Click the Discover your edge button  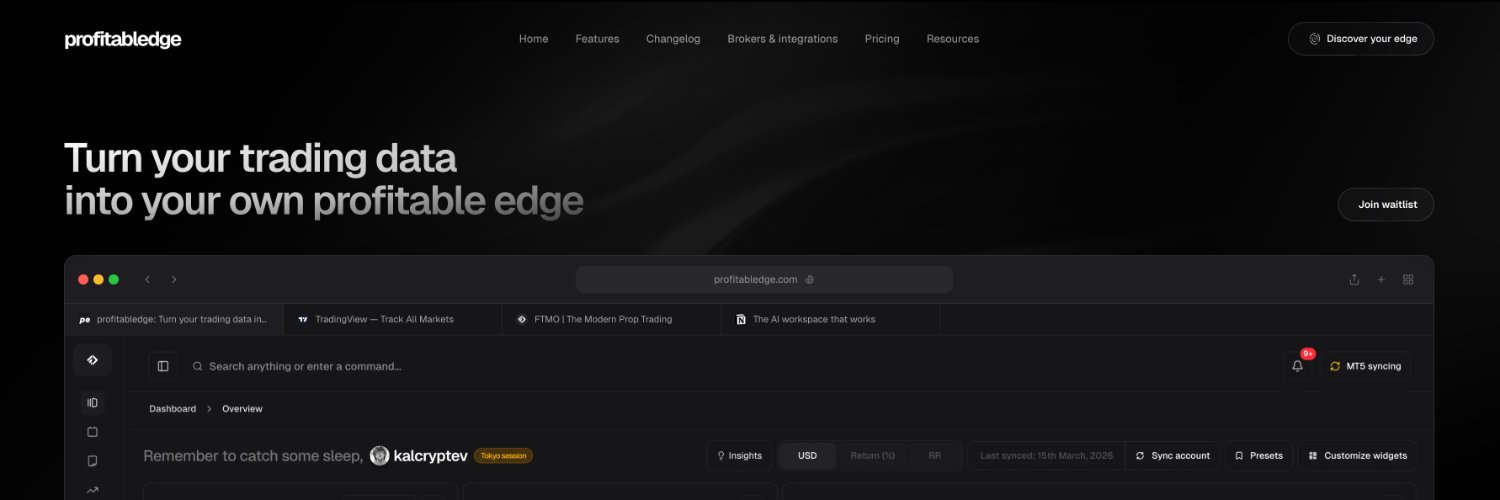pyautogui.click(x=1361, y=39)
